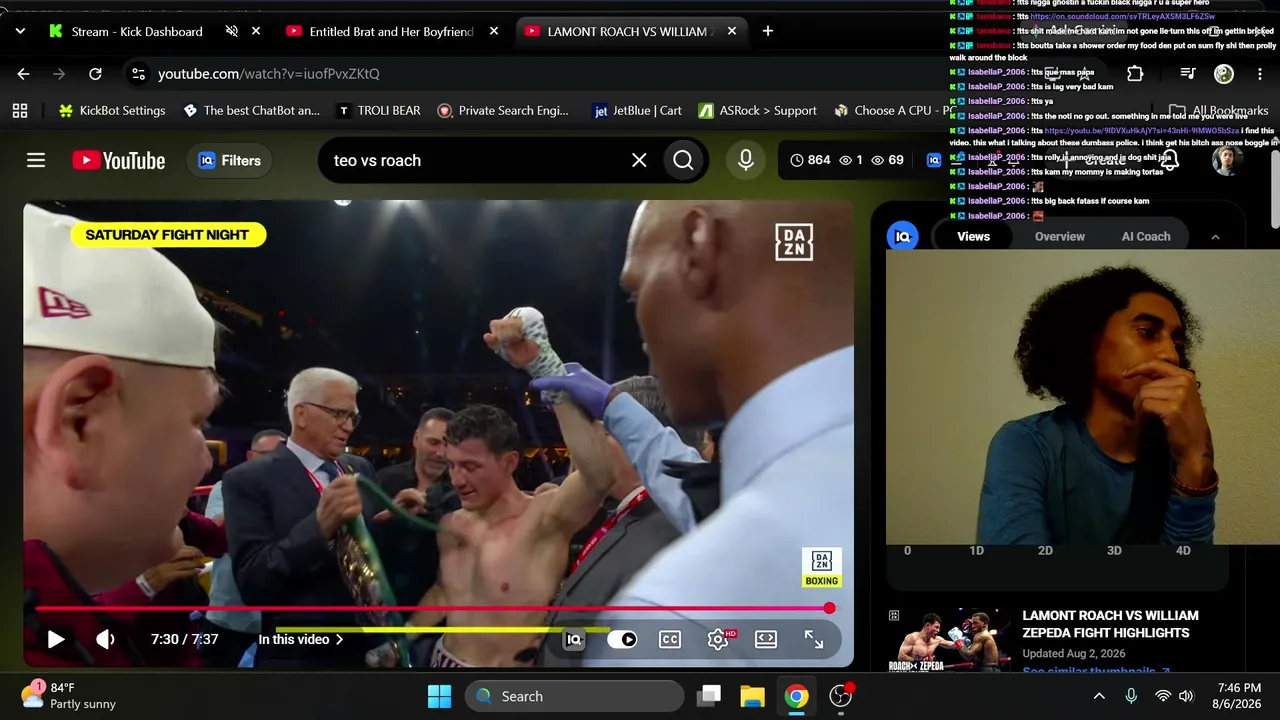The height and width of the screenshot is (720, 1280).
Task: Unmute the Kick Dashboard tab via muted icon
Action: 232,31
